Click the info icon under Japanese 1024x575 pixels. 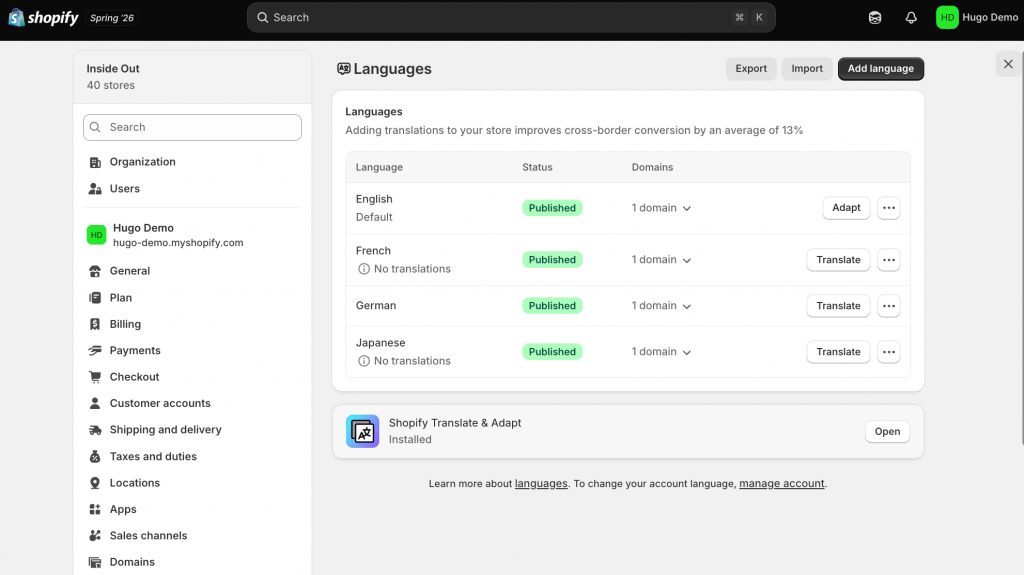(x=364, y=361)
